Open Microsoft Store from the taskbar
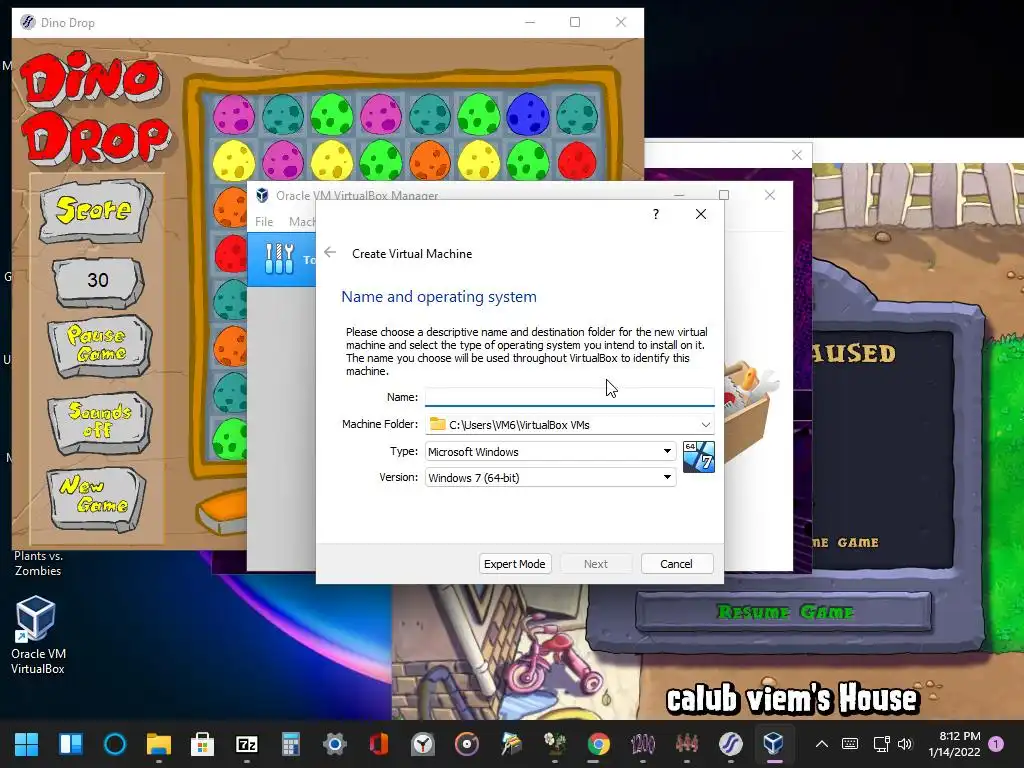Image resolution: width=1024 pixels, height=768 pixels. (x=202, y=744)
